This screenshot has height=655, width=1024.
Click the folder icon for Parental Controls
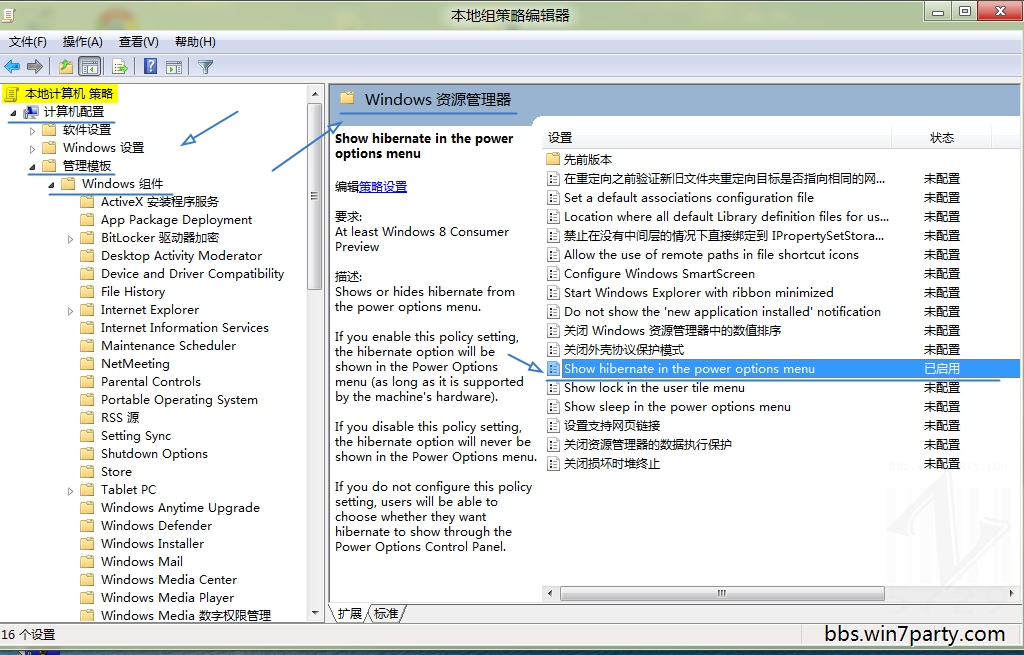click(x=87, y=381)
